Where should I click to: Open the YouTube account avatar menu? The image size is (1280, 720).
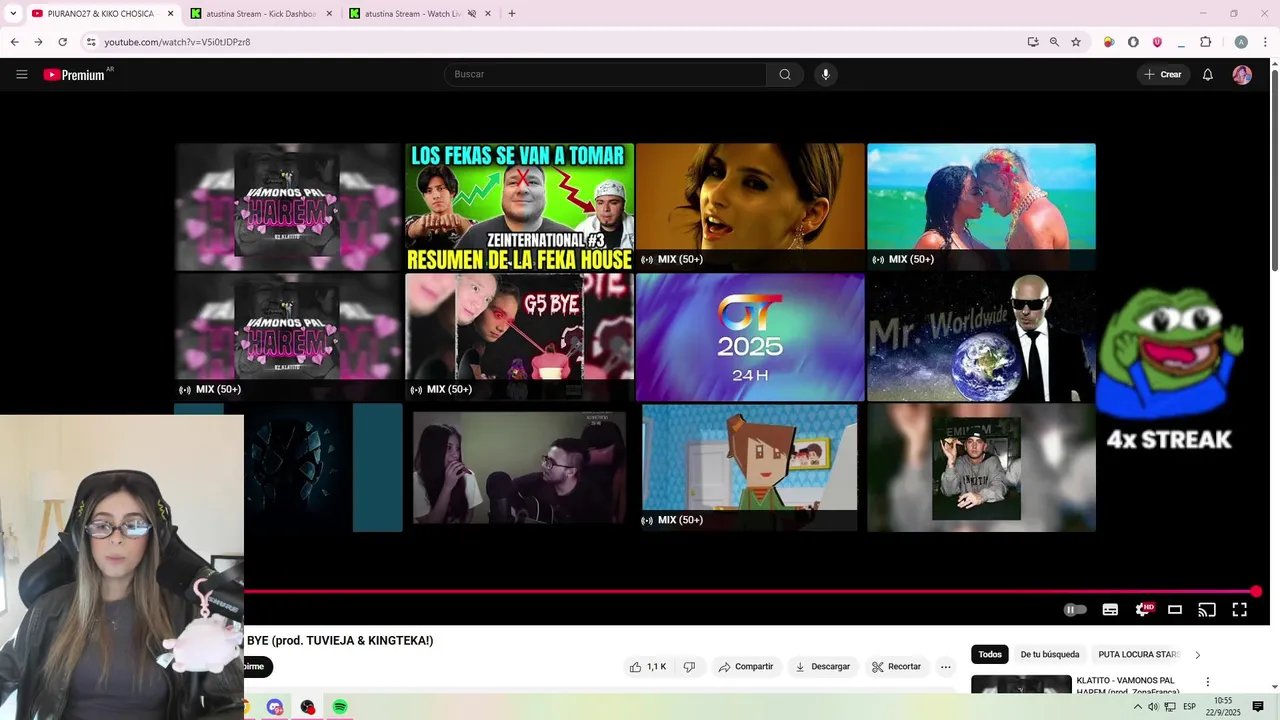coord(1242,74)
